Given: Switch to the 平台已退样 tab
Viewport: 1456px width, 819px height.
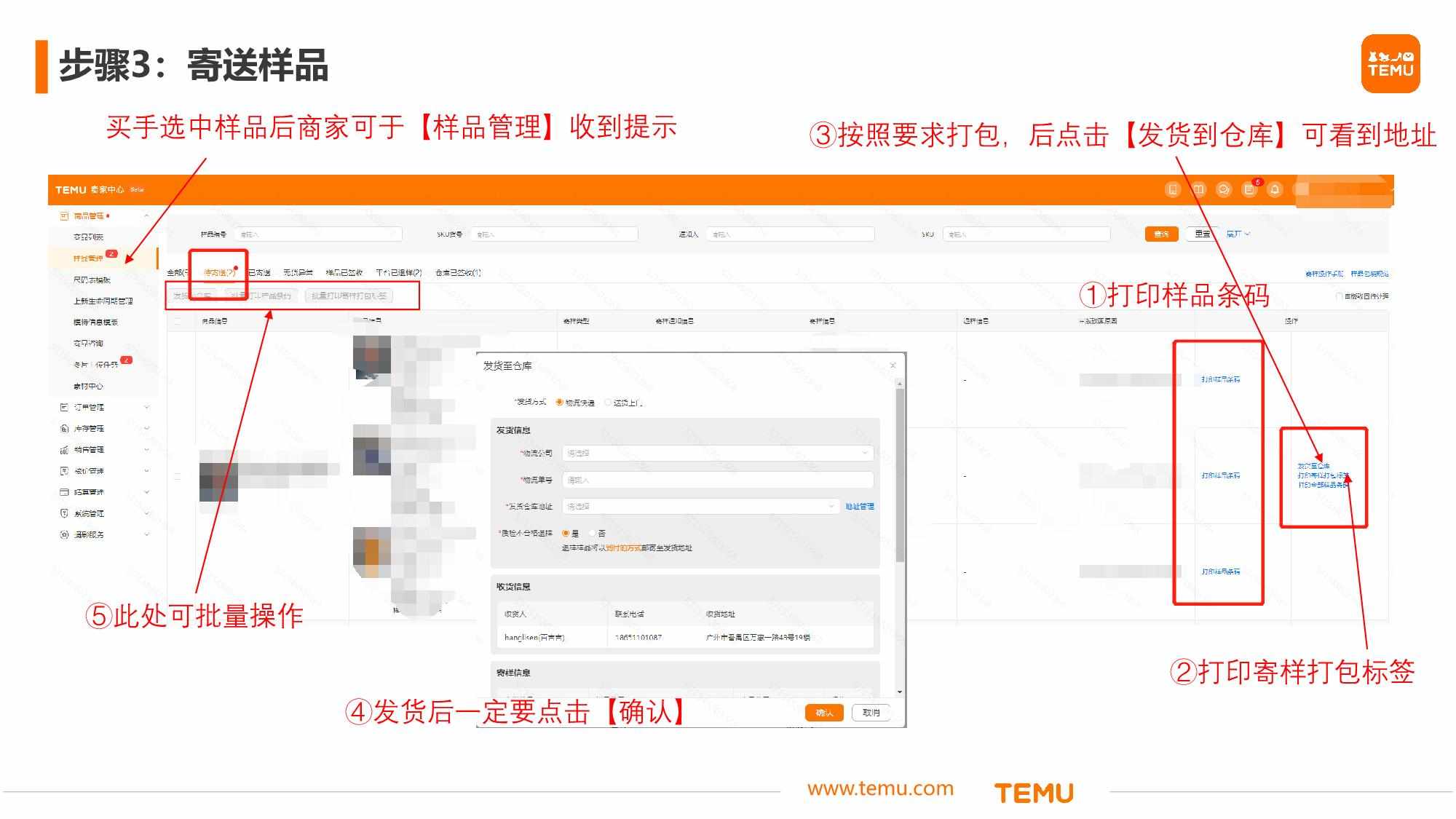Looking at the screenshot, I should click(x=399, y=273).
